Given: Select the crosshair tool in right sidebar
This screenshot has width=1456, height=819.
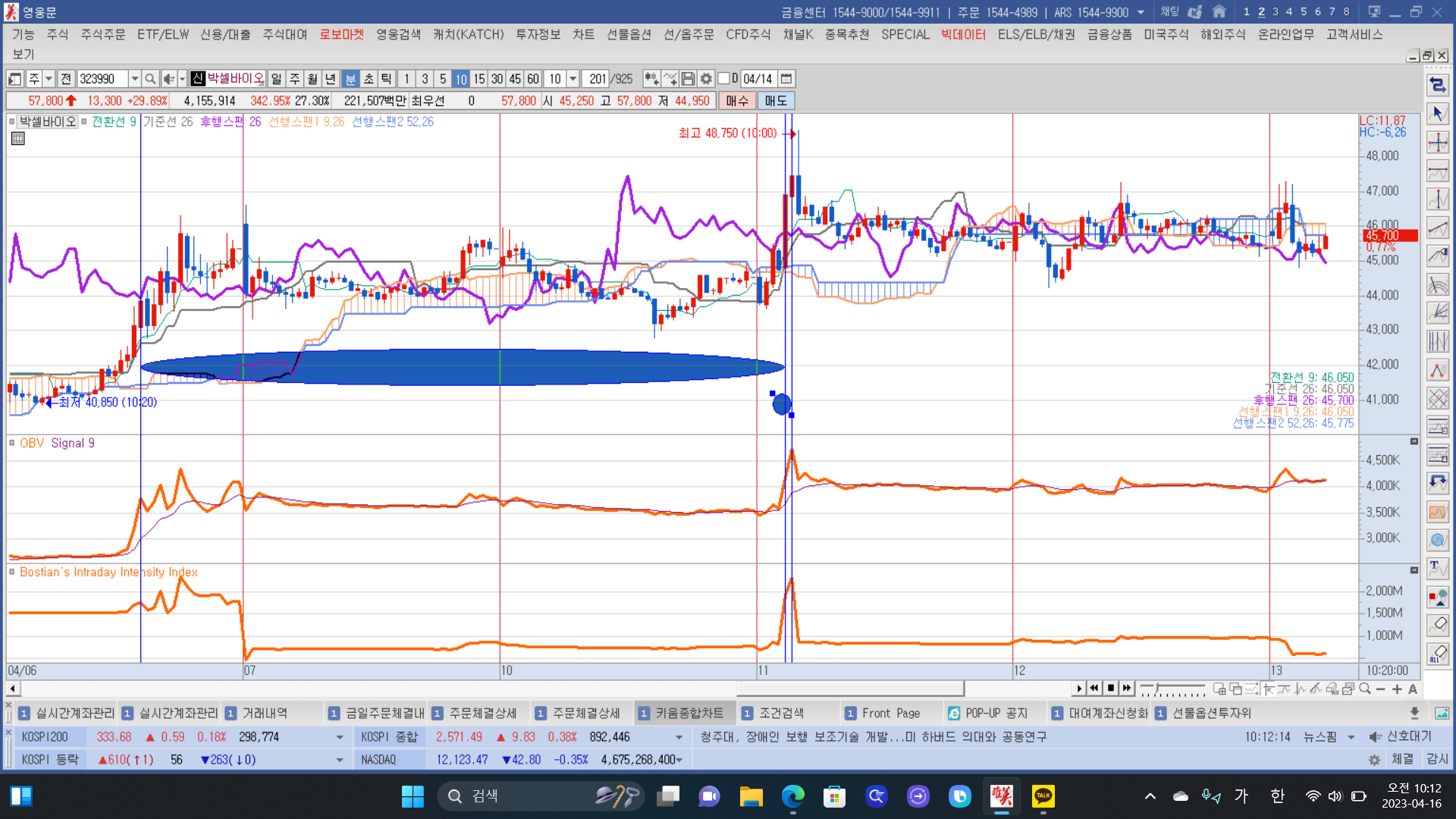Looking at the screenshot, I should [1438, 143].
